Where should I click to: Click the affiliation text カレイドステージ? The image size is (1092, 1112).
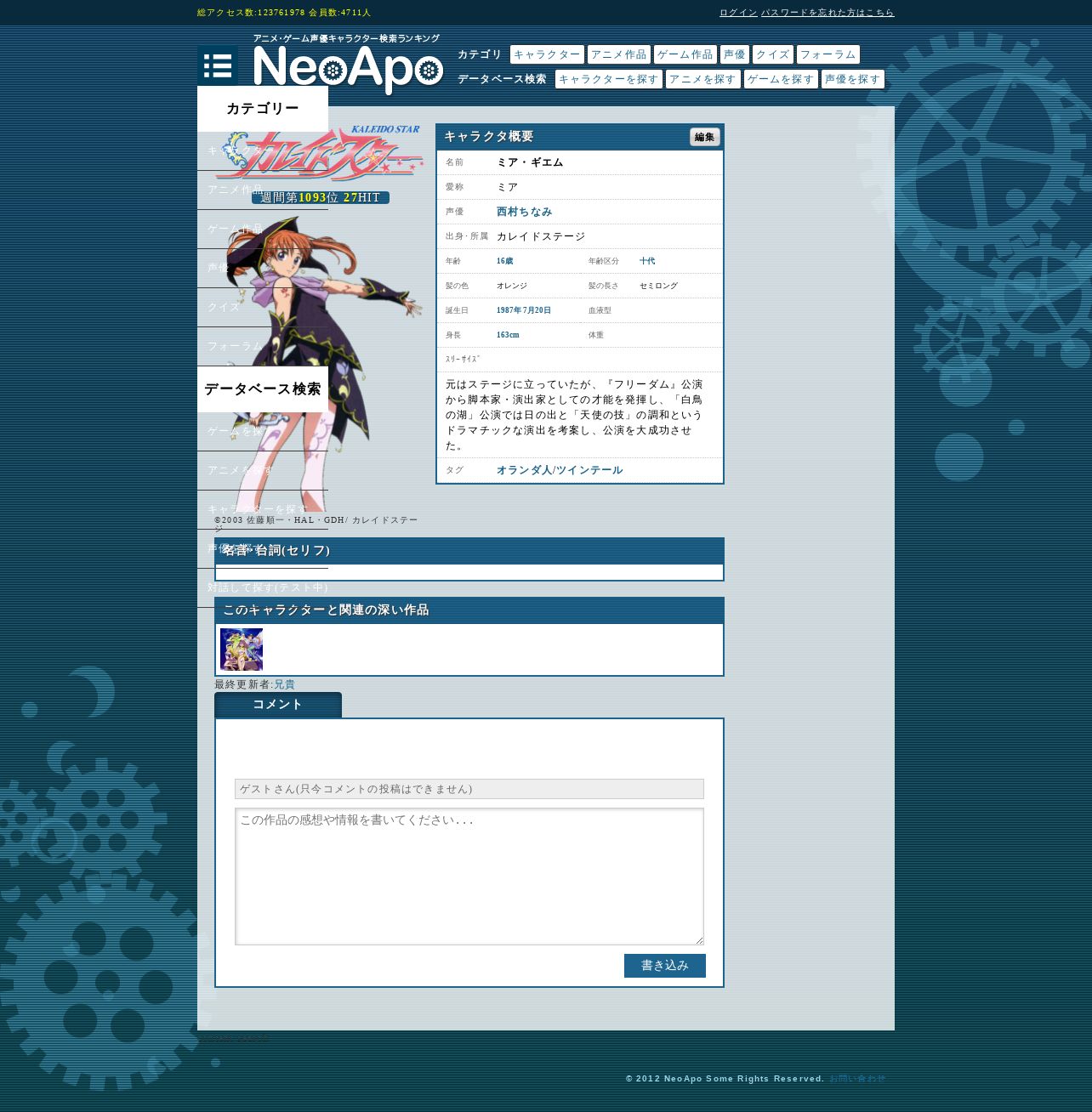pyautogui.click(x=541, y=236)
